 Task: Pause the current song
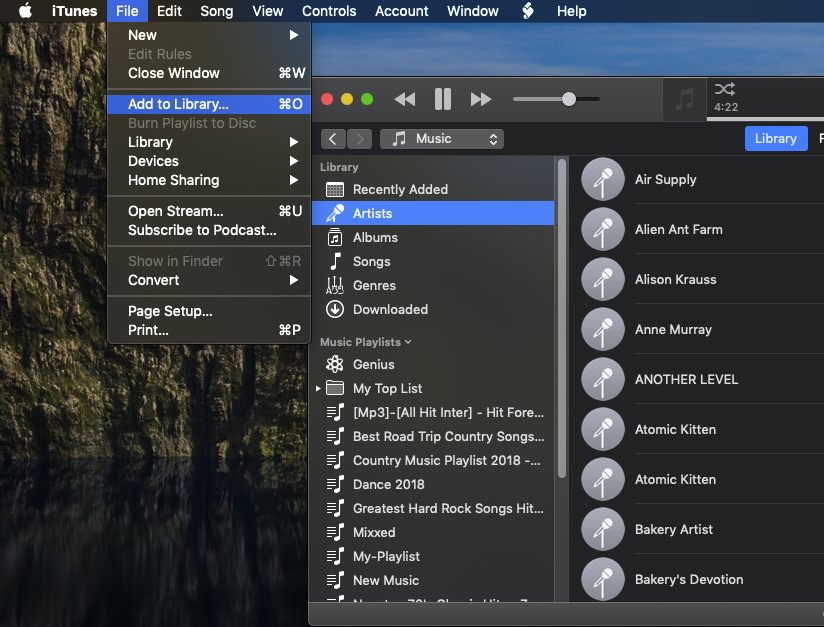(443, 99)
